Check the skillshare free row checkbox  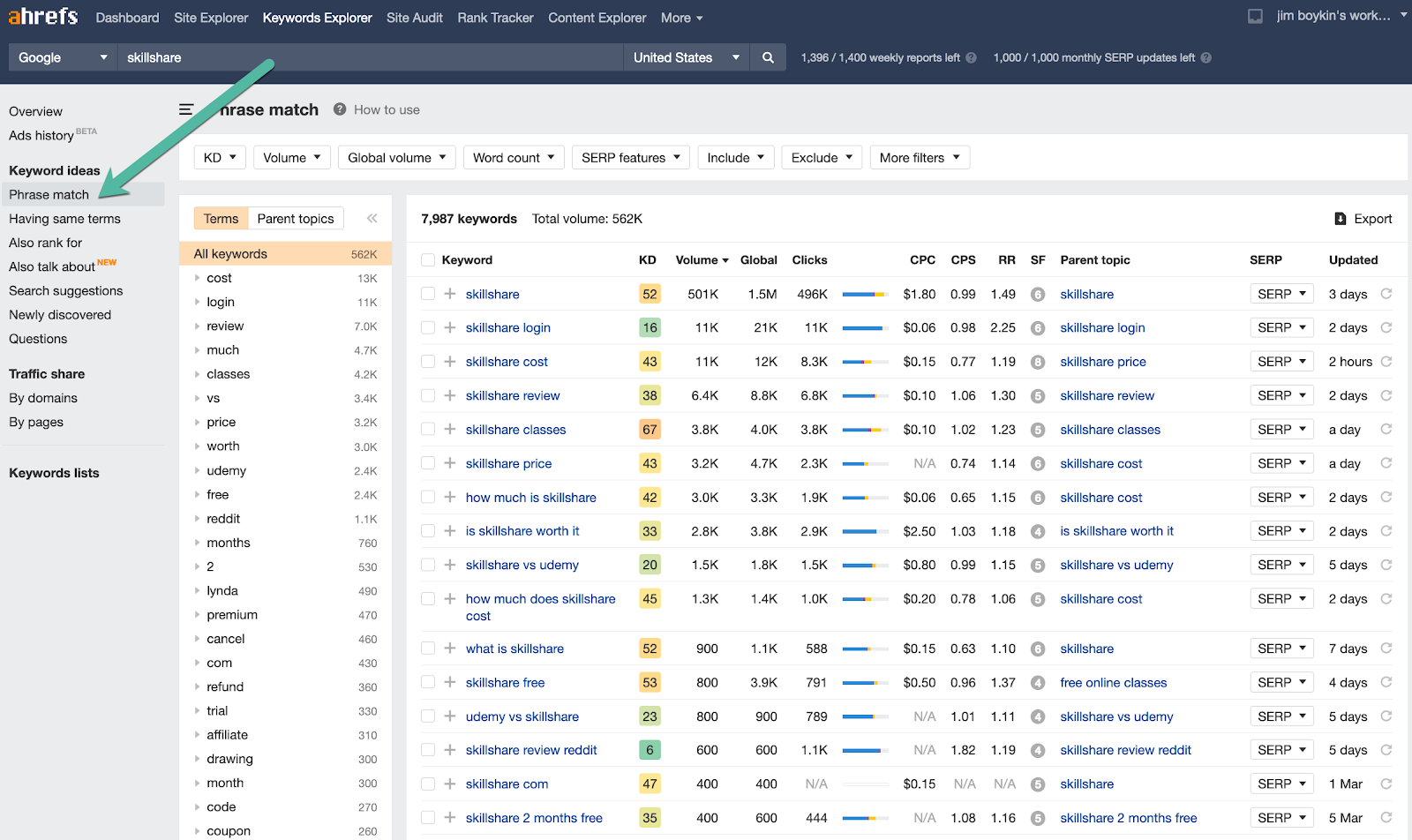[428, 682]
